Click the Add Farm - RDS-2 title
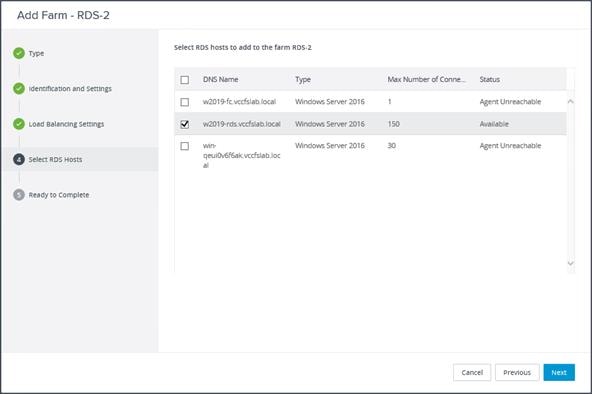The height and width of the screenshot is (394, 592). click(x=63, y=15)
